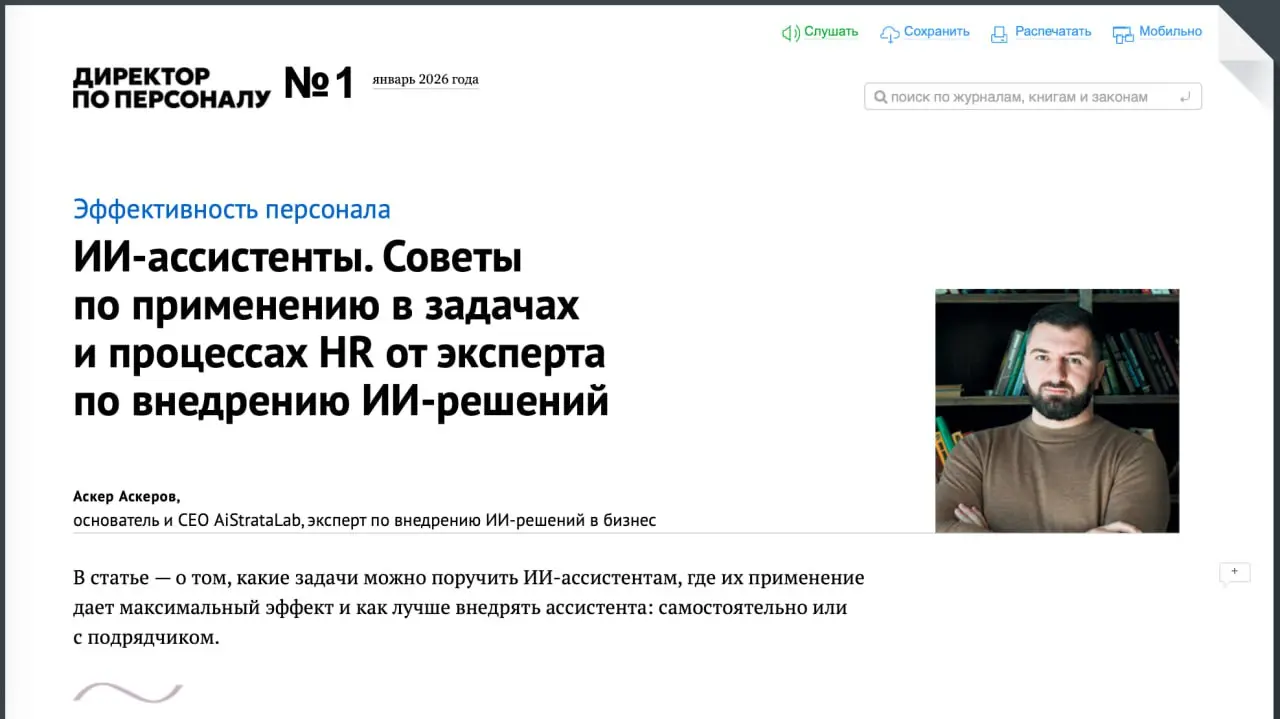Open the Эффективность персонала rubric link
The height and width of the screenshot is (719, 1280).
click(232, 210)
